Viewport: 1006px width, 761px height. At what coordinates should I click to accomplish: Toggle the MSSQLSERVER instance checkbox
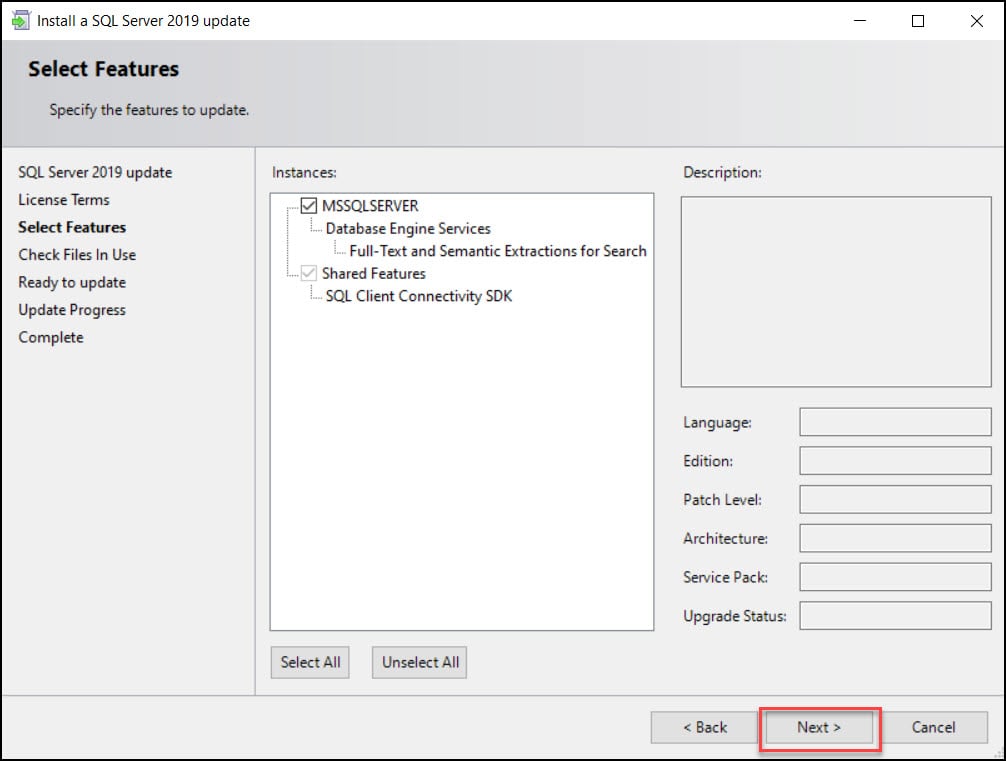pyautogui.click(x=309, y=205)
